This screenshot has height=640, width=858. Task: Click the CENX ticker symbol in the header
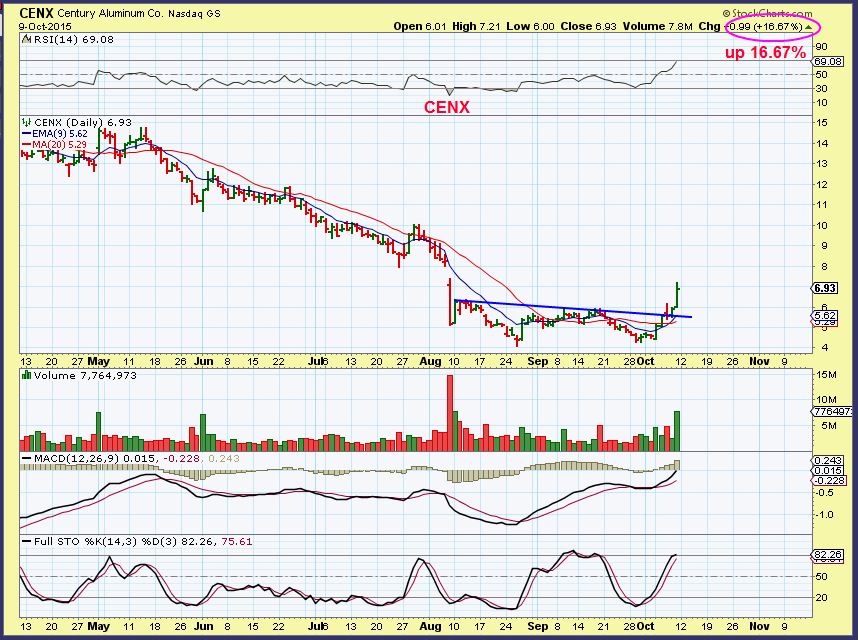[36, 13]
